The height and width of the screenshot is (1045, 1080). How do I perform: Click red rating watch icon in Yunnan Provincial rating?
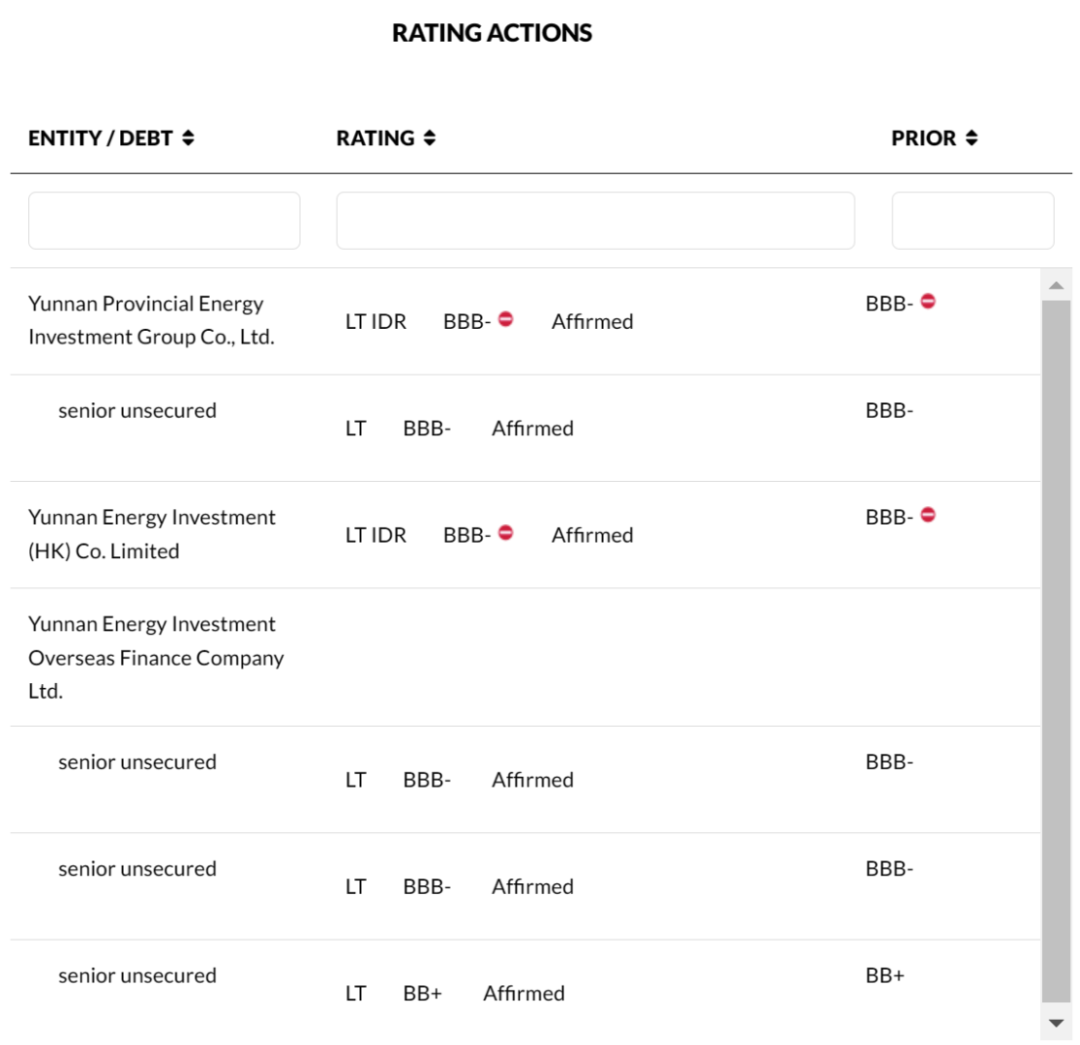click(505, 319)
